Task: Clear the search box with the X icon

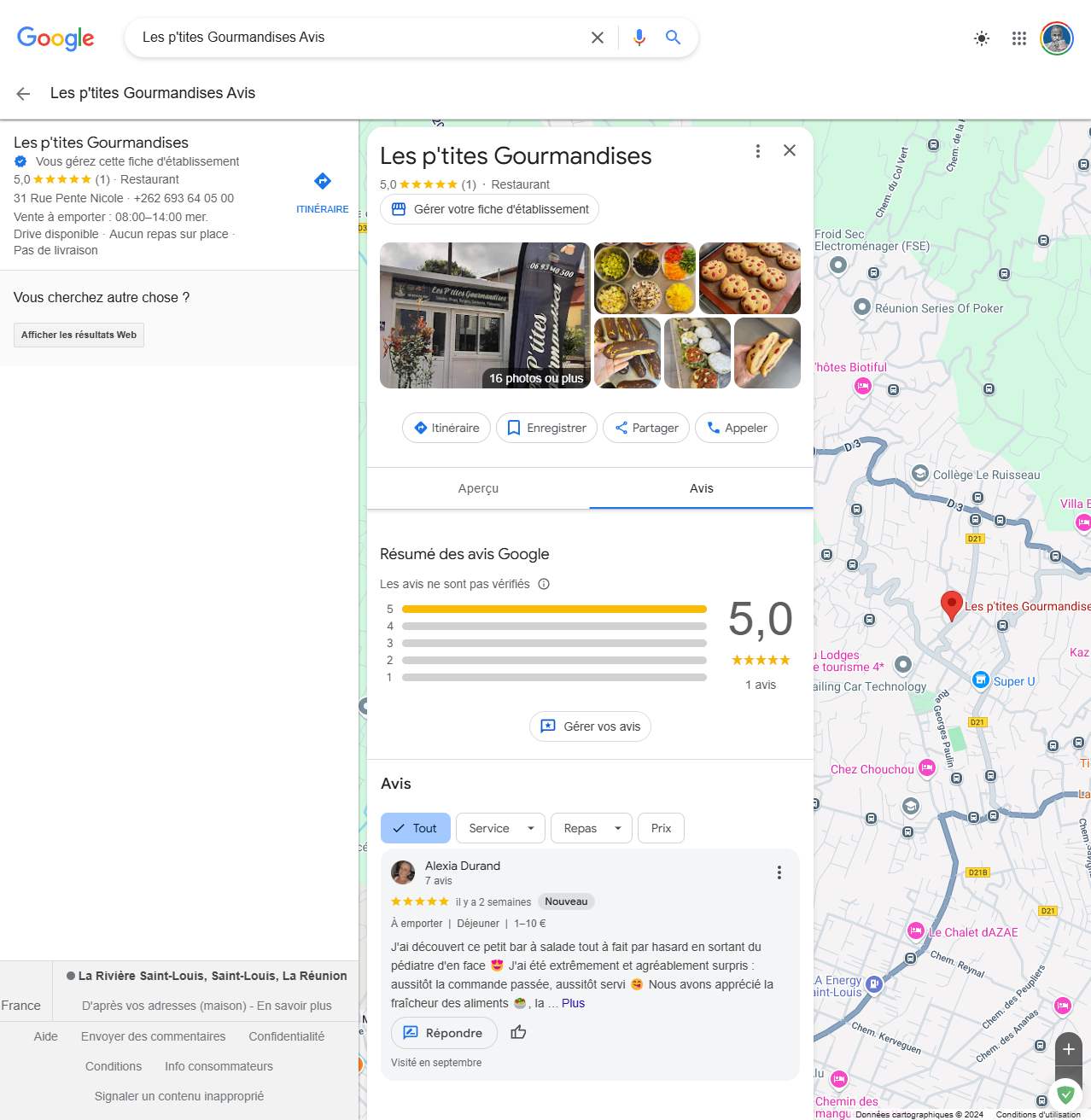Action: pyautogui.click(x=598, y=38)
